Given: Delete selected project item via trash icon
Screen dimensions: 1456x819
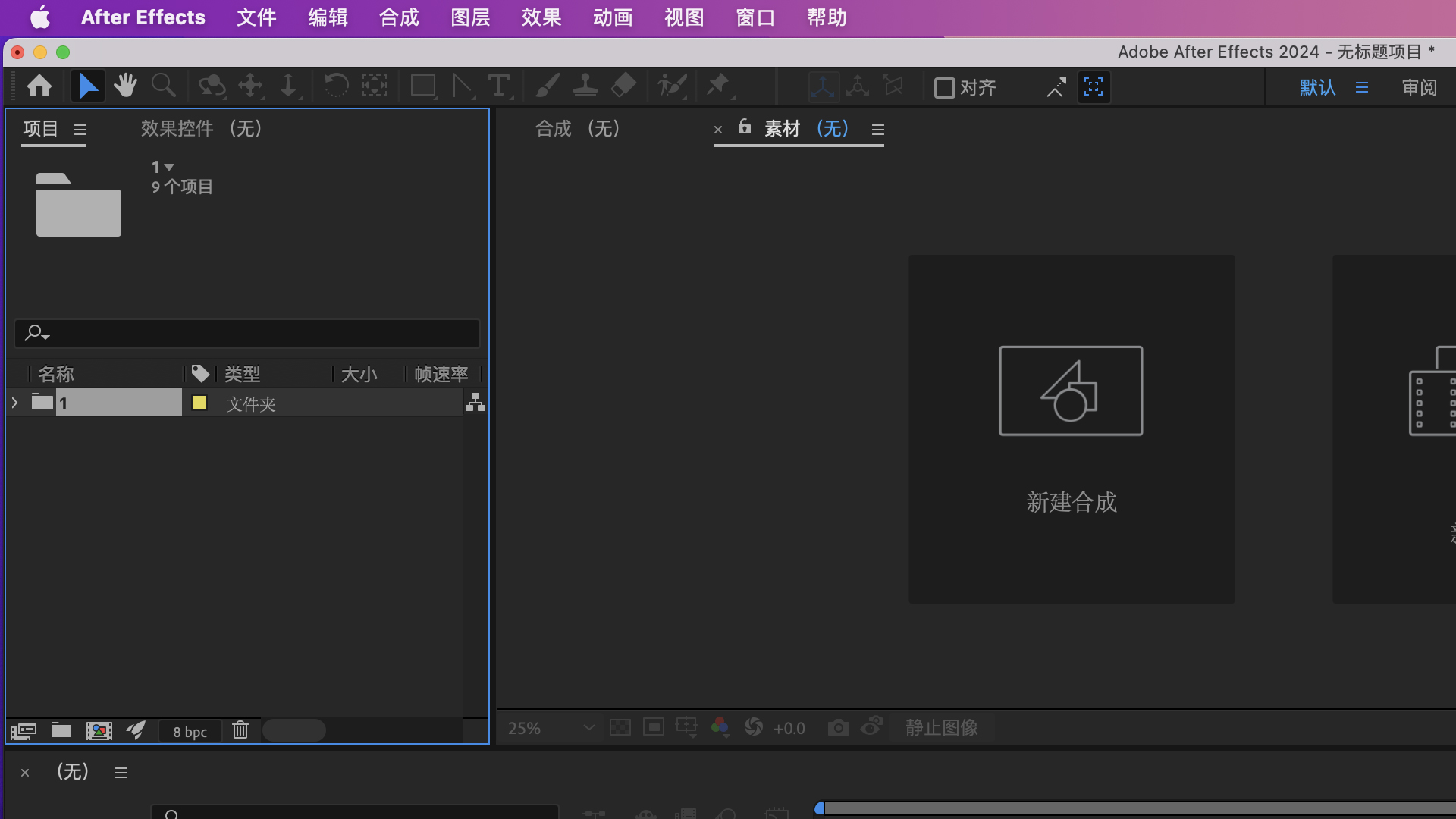Looking at the screenshot, I should [240, 730].
